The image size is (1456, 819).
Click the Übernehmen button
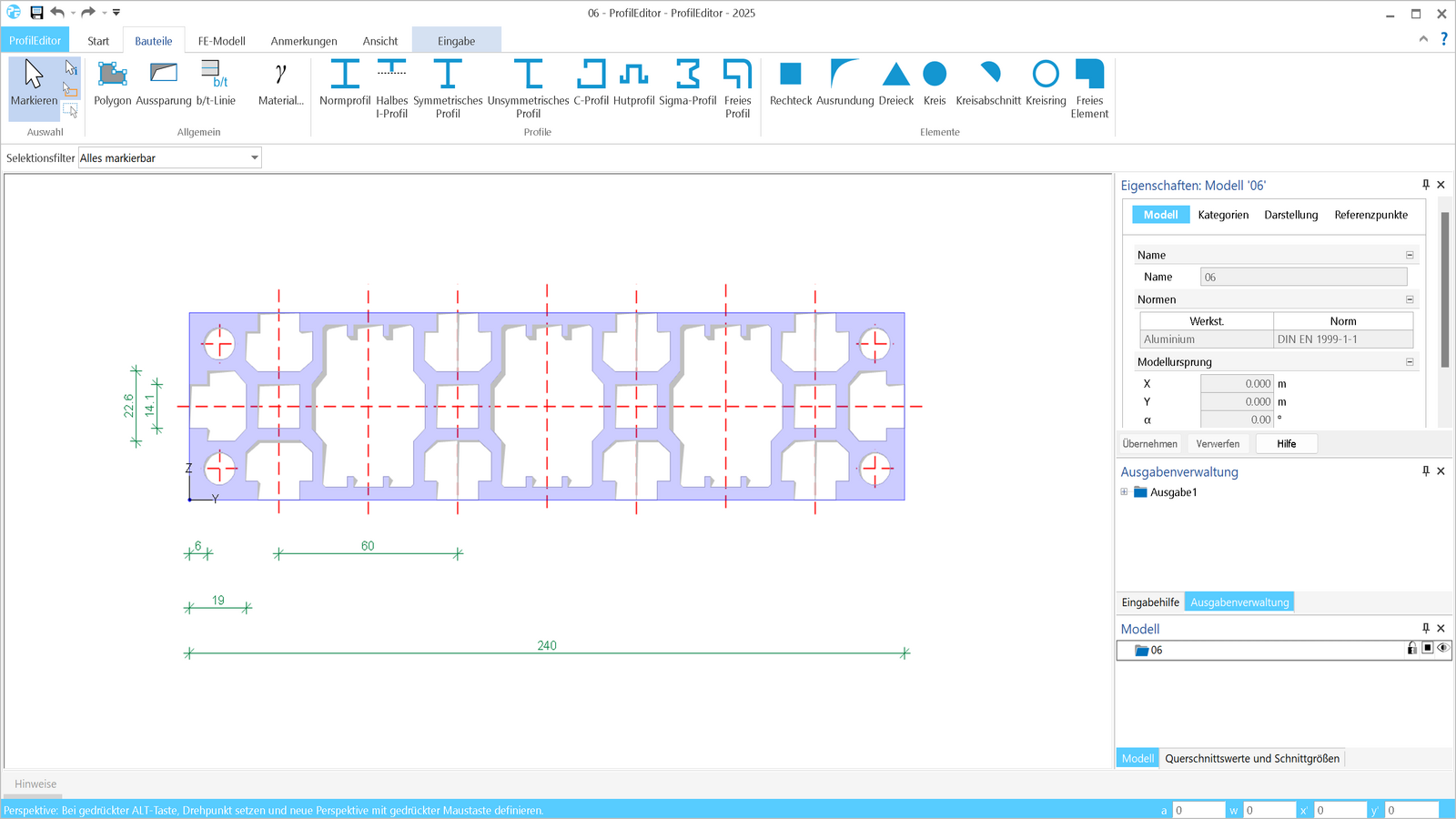pos(1149,444)
